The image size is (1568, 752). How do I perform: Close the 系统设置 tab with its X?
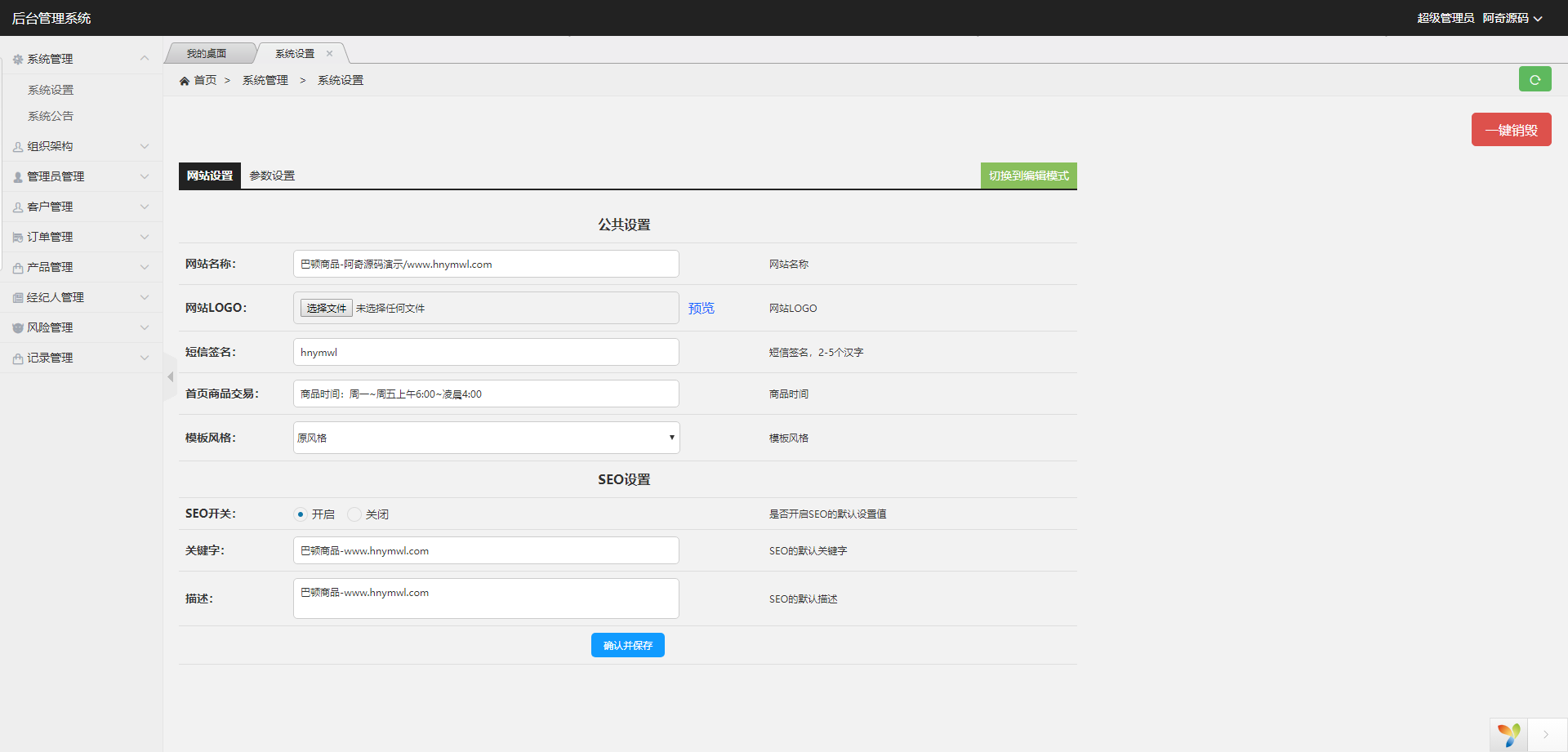coord(330,54)
